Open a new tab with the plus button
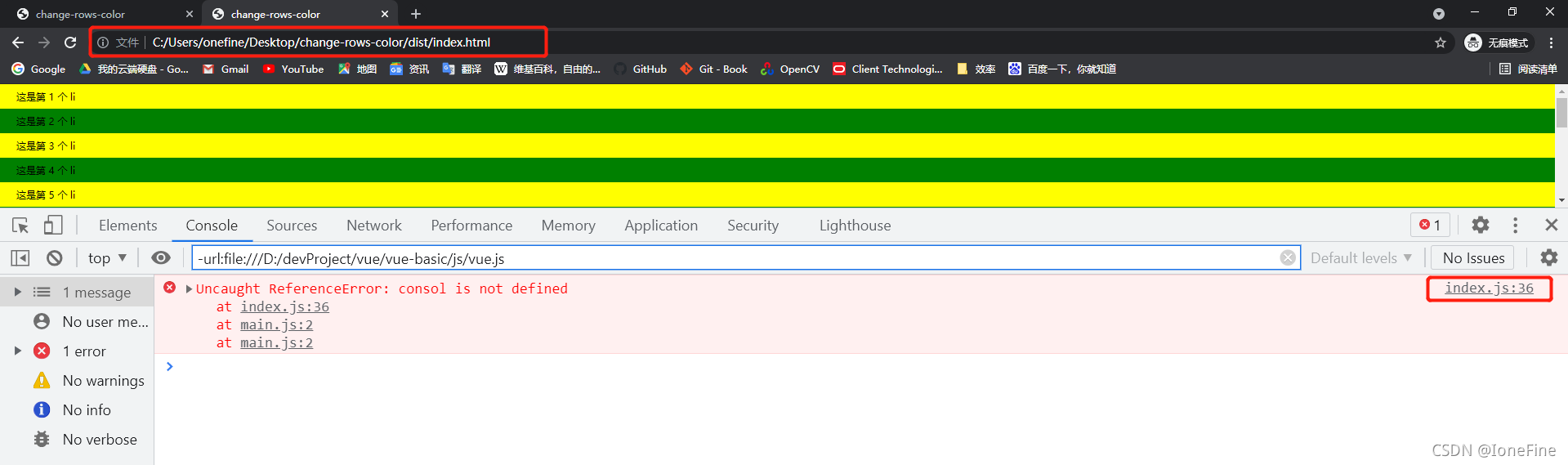This screenshot has height=465, width=1568. point(416,14)
